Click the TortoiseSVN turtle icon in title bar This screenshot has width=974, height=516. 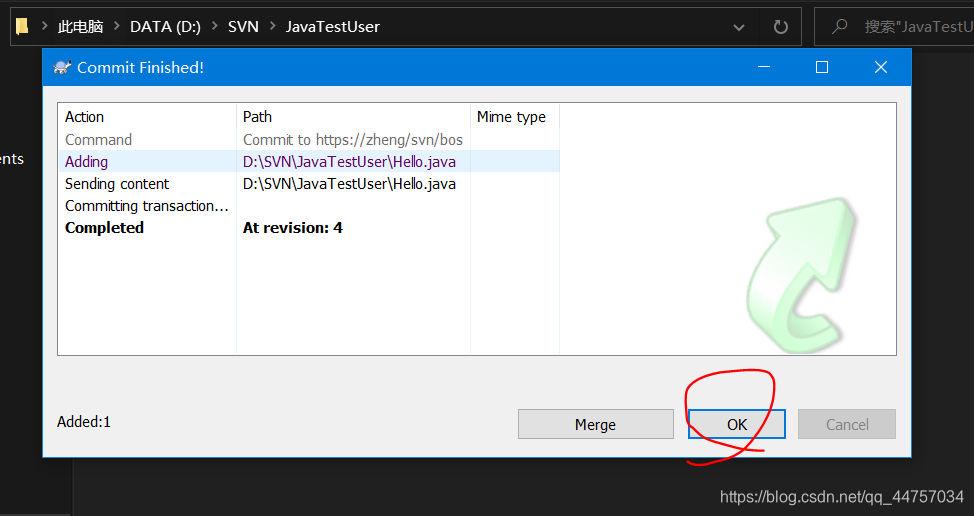61,67
